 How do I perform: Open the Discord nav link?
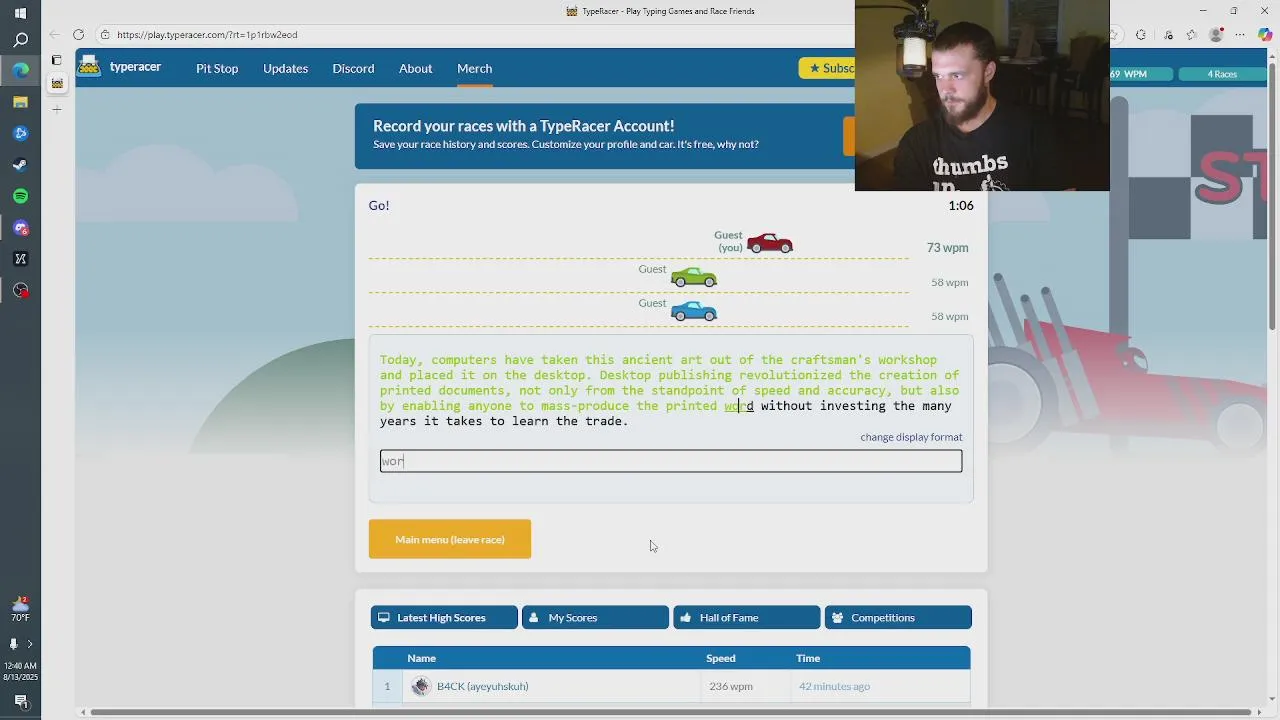tap(353, 68)
